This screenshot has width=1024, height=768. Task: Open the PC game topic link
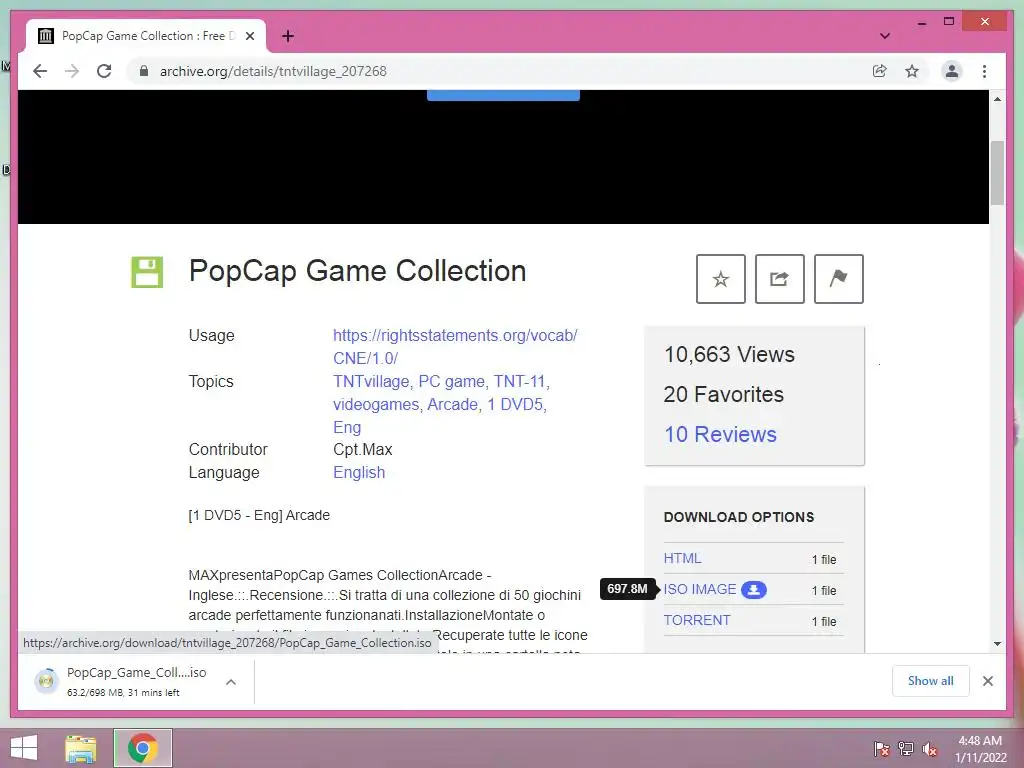451,381
